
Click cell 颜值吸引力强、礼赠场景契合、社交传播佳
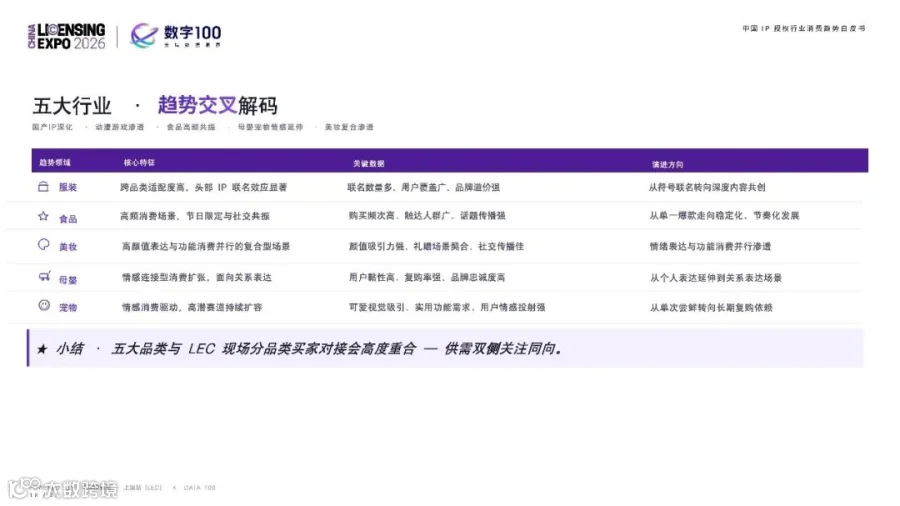pos(436,247)
